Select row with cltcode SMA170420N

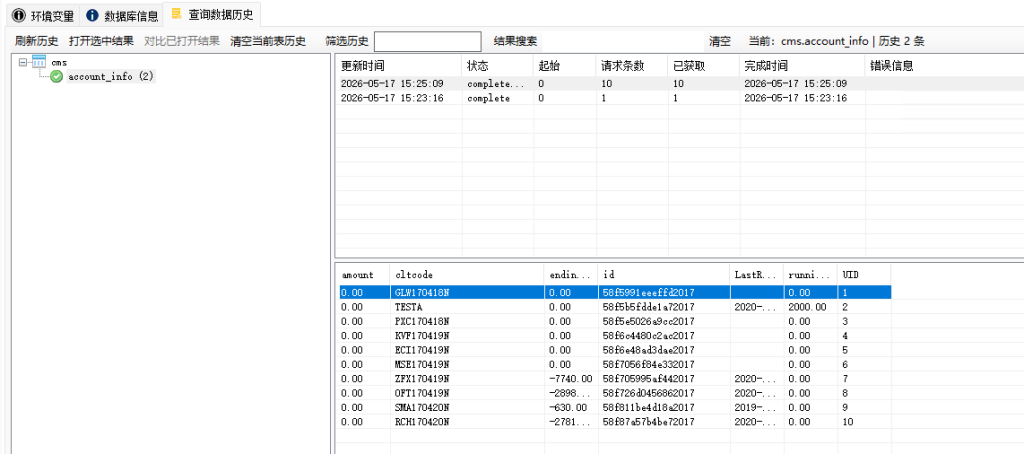click(x=614, y=408)
